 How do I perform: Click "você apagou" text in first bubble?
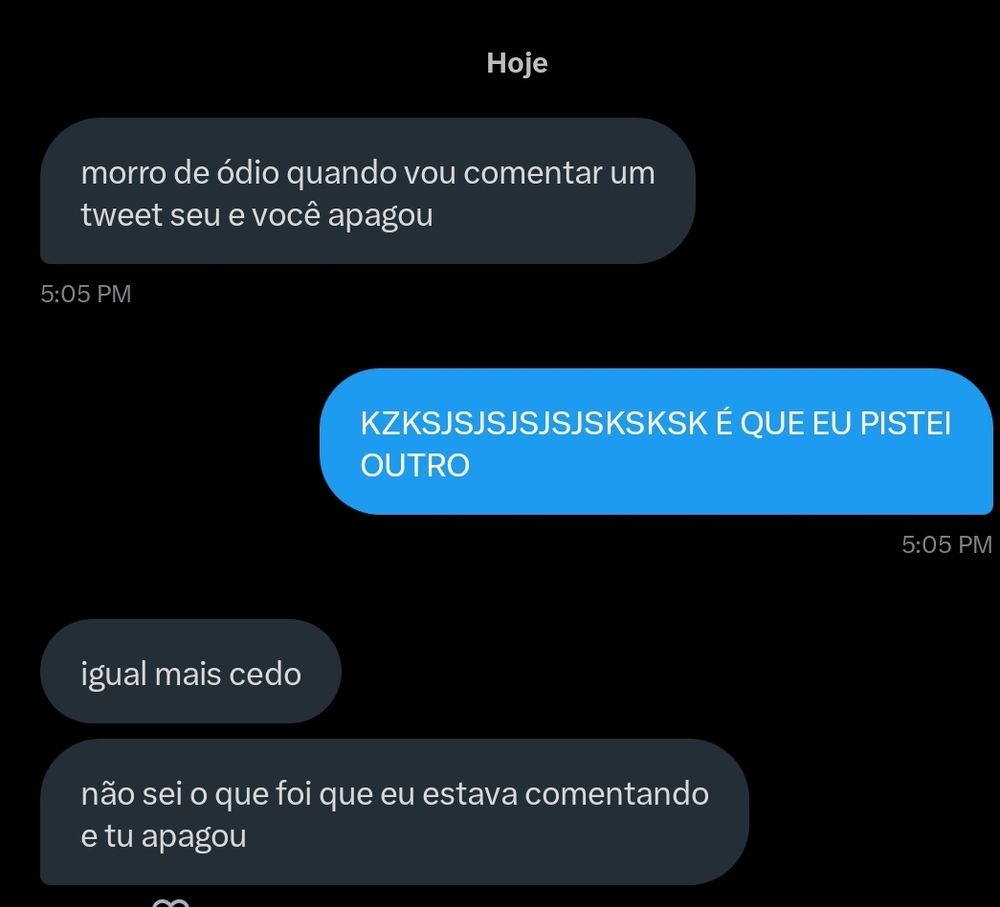[x=342, y=216]
